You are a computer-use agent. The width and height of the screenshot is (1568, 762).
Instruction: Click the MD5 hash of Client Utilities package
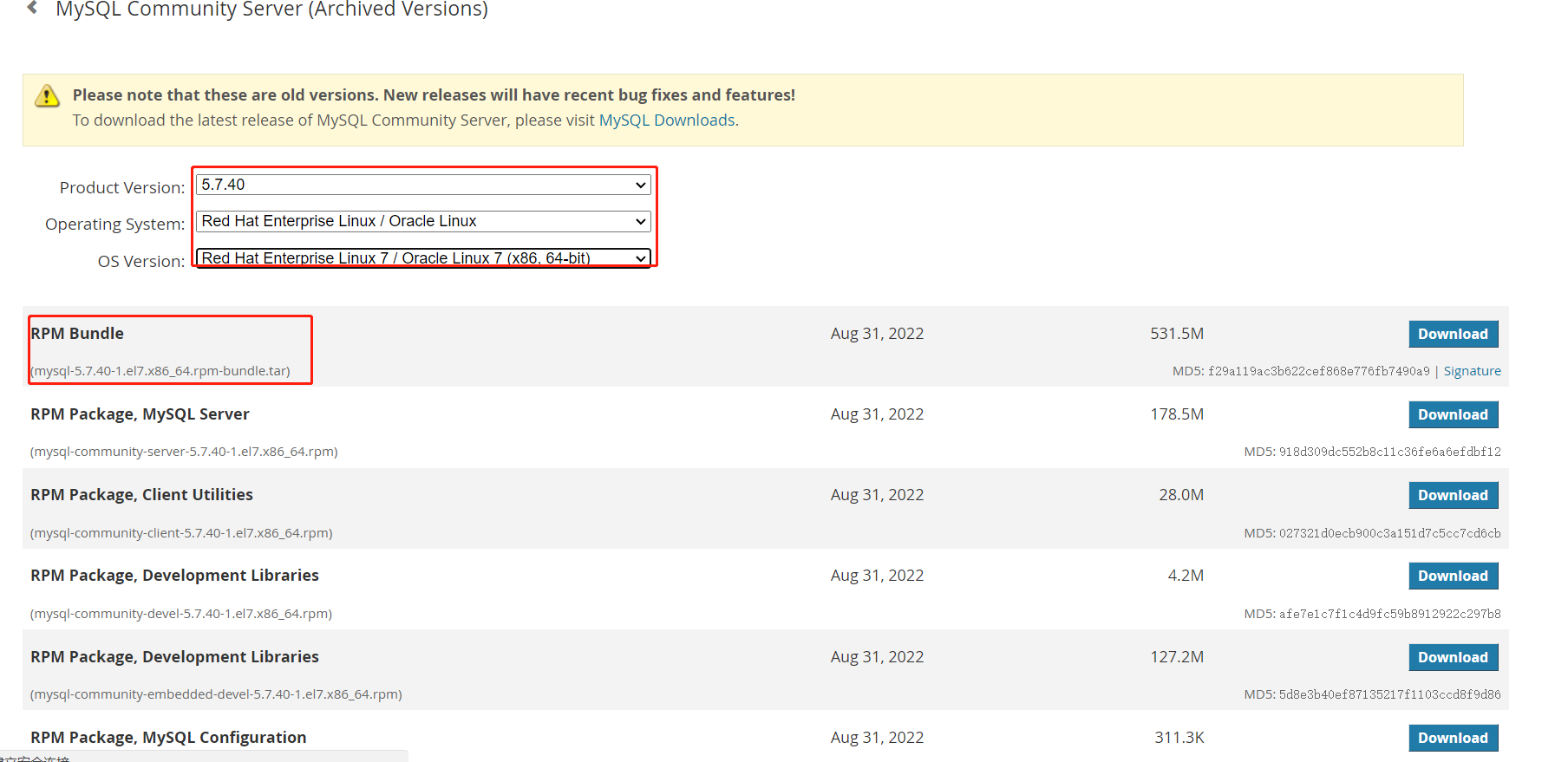tap(1389, 533)
